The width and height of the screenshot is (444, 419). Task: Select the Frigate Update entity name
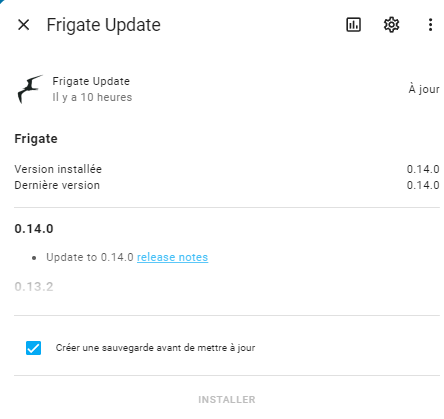pyautogui.click(x=91, y=81)
